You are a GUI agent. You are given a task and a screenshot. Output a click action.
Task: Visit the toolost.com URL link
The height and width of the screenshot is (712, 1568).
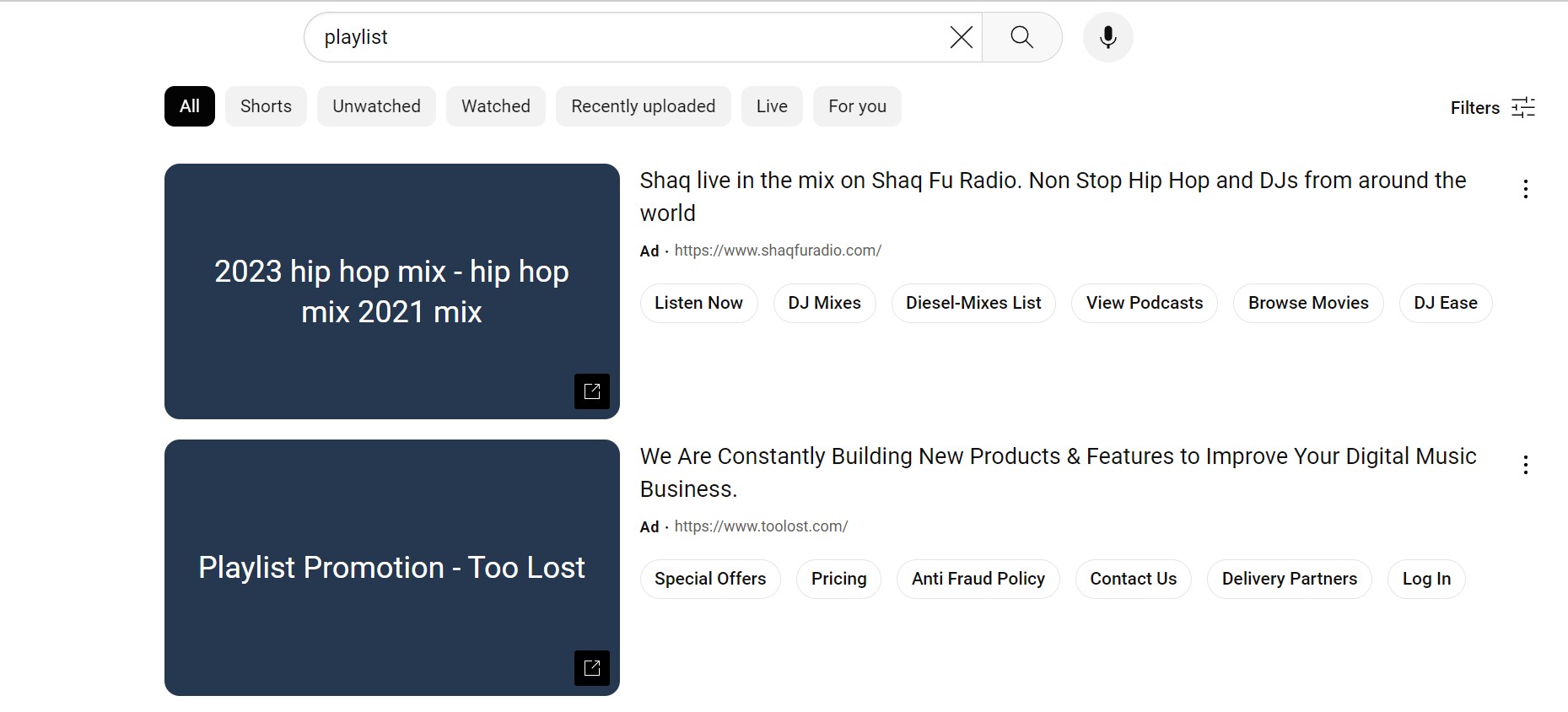(761, 526)
